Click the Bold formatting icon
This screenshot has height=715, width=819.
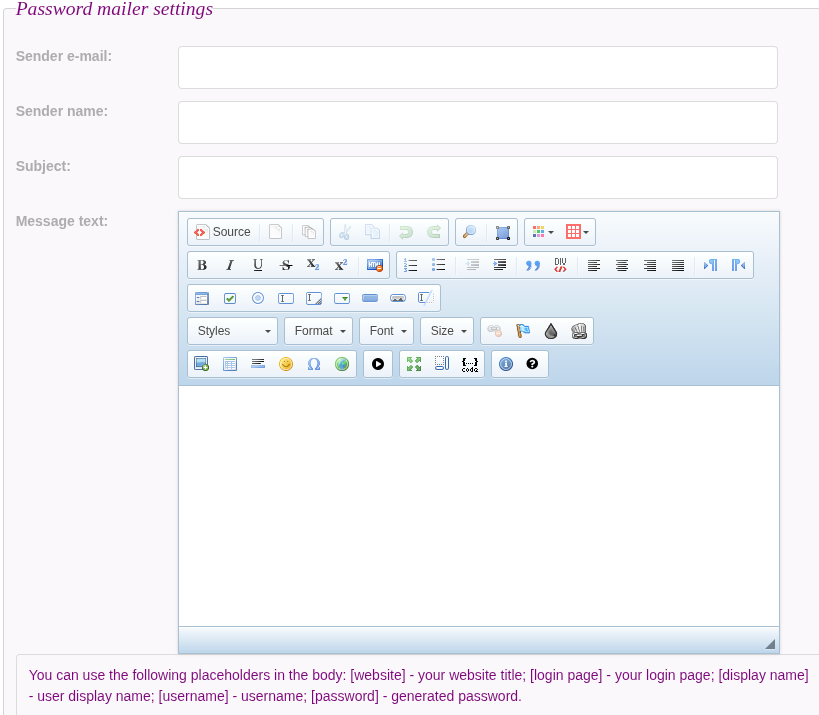point(202,265)
